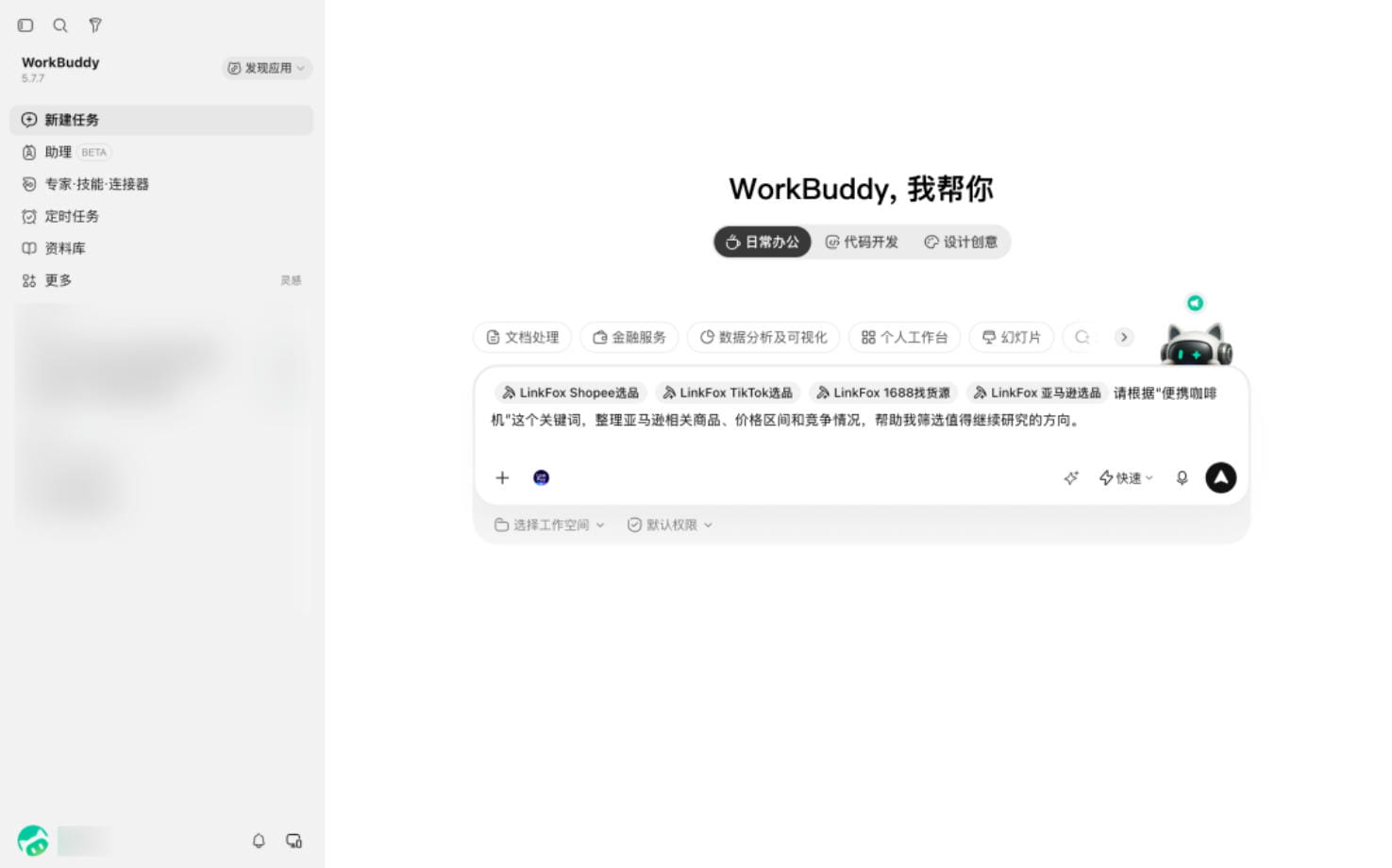The height and width of the screenshot is (868, 1392).
Task: Open the 默认权限 dropdown
Action: tap(670, 525)
